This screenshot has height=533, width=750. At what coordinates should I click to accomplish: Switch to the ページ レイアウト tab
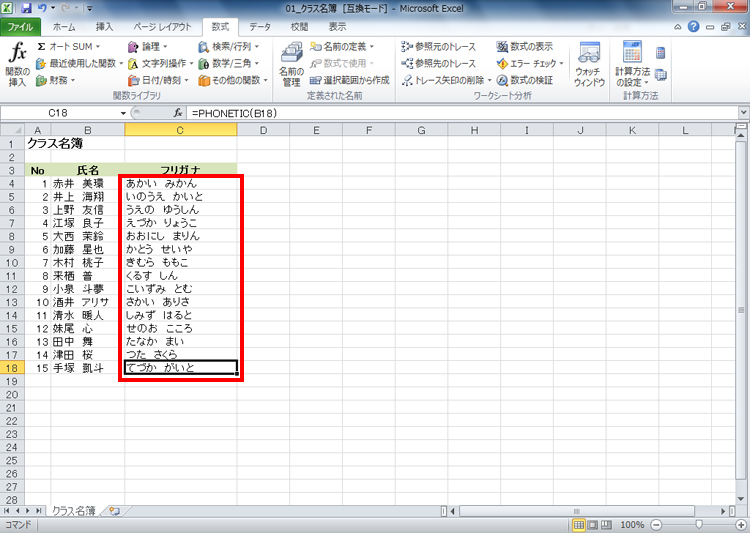pos(162,27)
